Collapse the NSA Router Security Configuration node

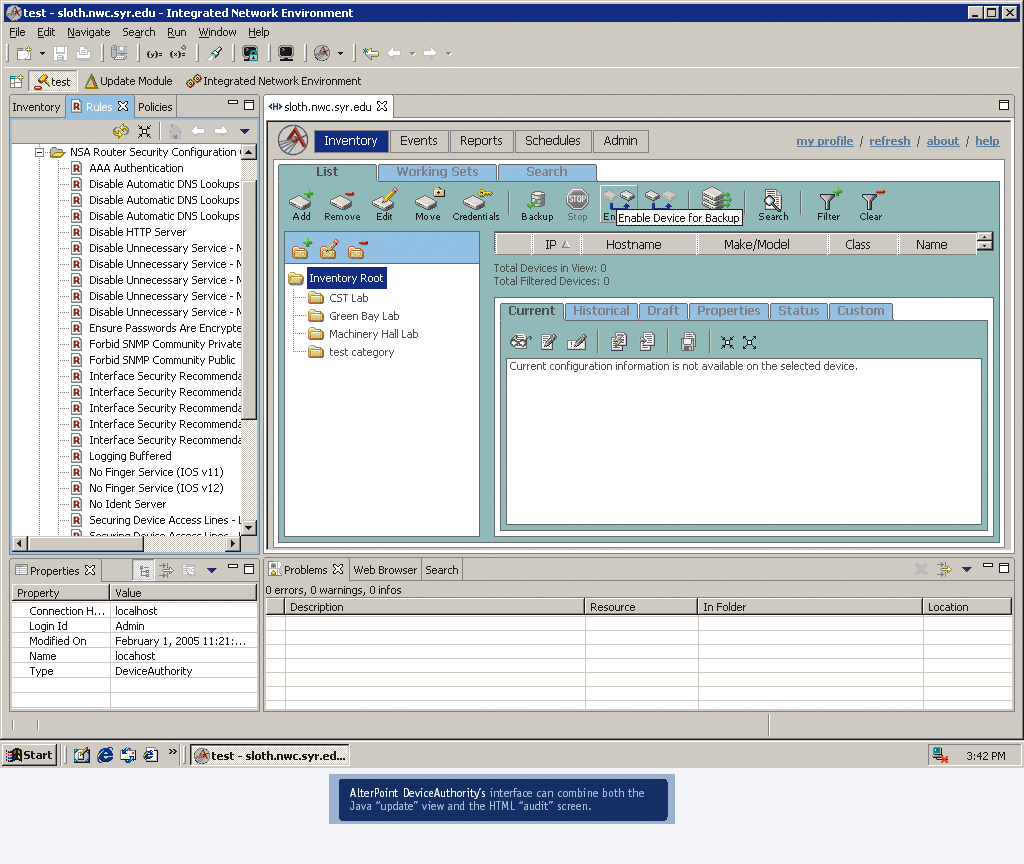[x=40, y=152]
